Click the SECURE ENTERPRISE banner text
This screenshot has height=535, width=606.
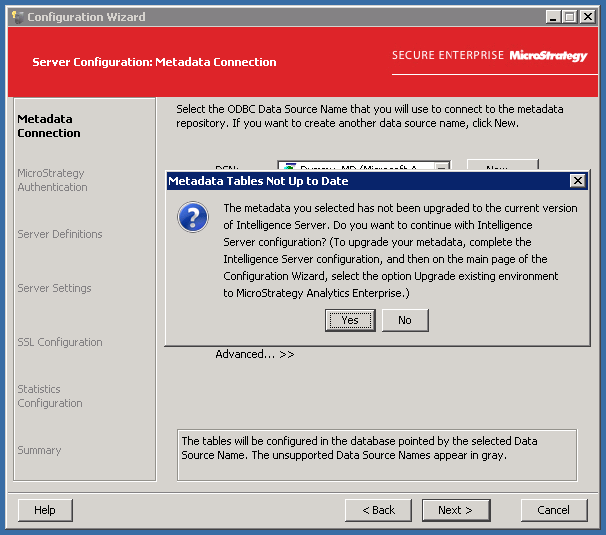(448, 55)
